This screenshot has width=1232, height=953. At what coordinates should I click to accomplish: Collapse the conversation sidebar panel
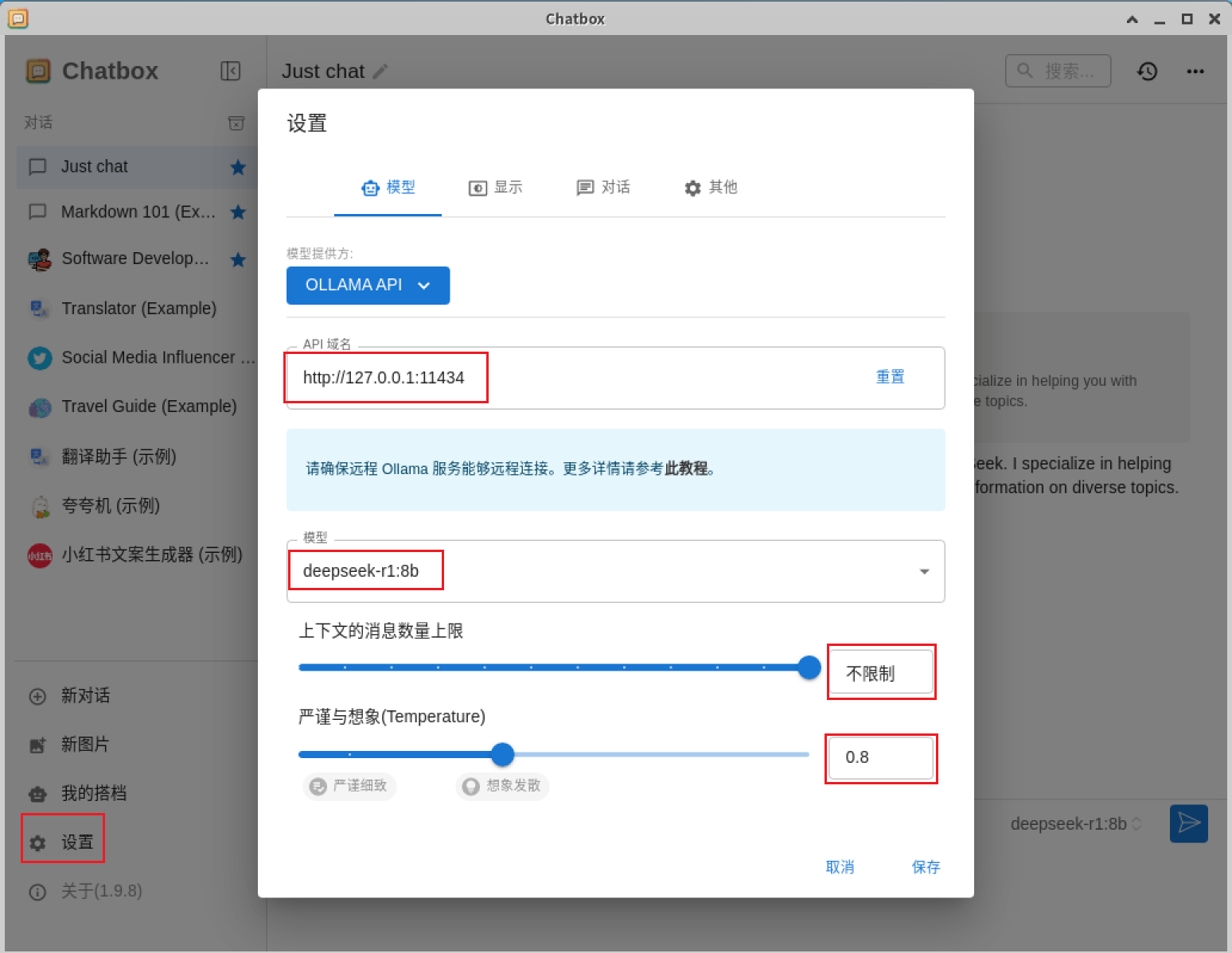231,71
